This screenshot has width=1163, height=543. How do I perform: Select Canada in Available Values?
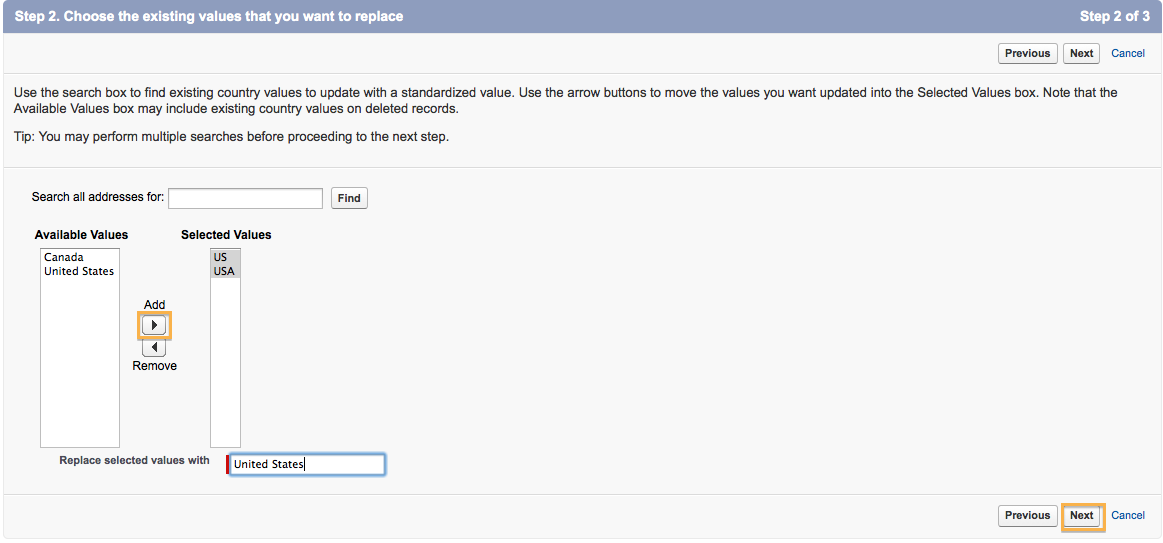click(x=64, y=257)
